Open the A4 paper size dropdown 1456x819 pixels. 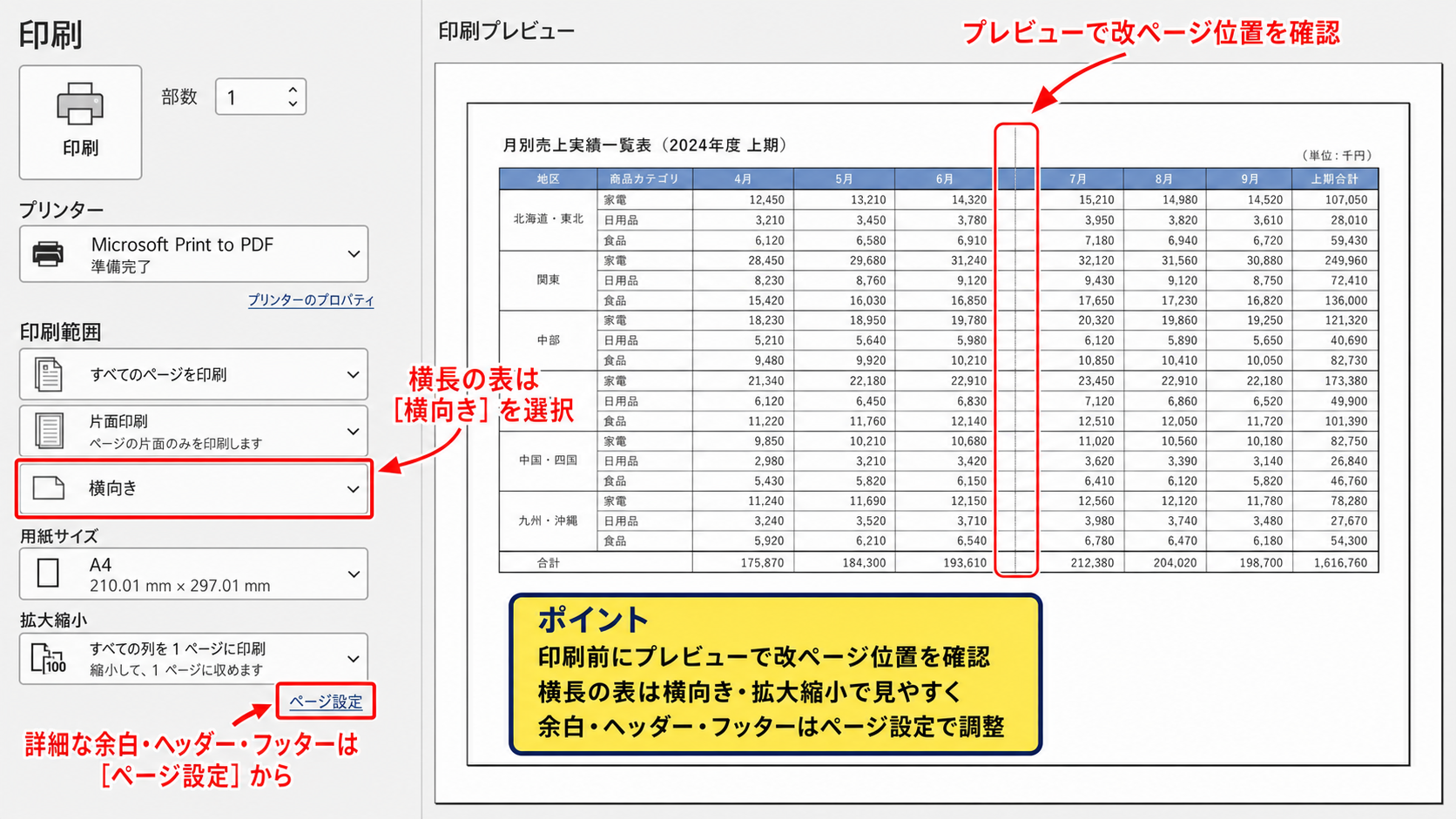pyautogui.click(x=193, y=574)
